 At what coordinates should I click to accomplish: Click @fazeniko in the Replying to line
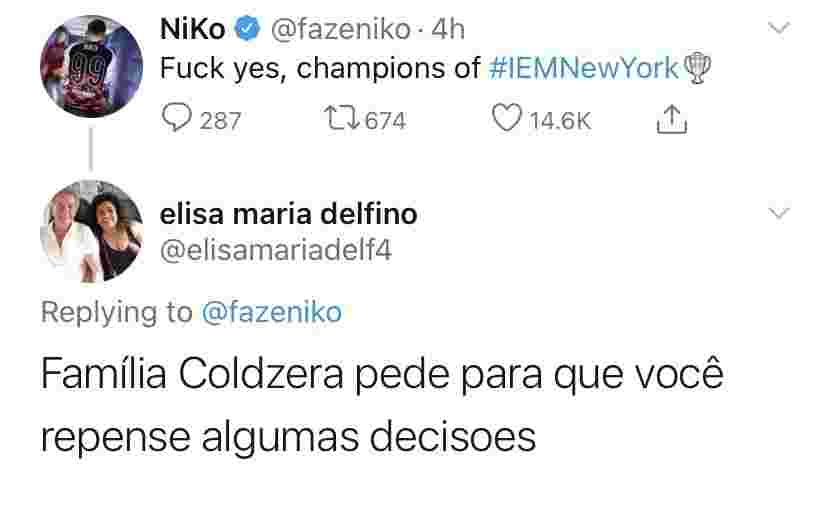click(x=272, y=313)
